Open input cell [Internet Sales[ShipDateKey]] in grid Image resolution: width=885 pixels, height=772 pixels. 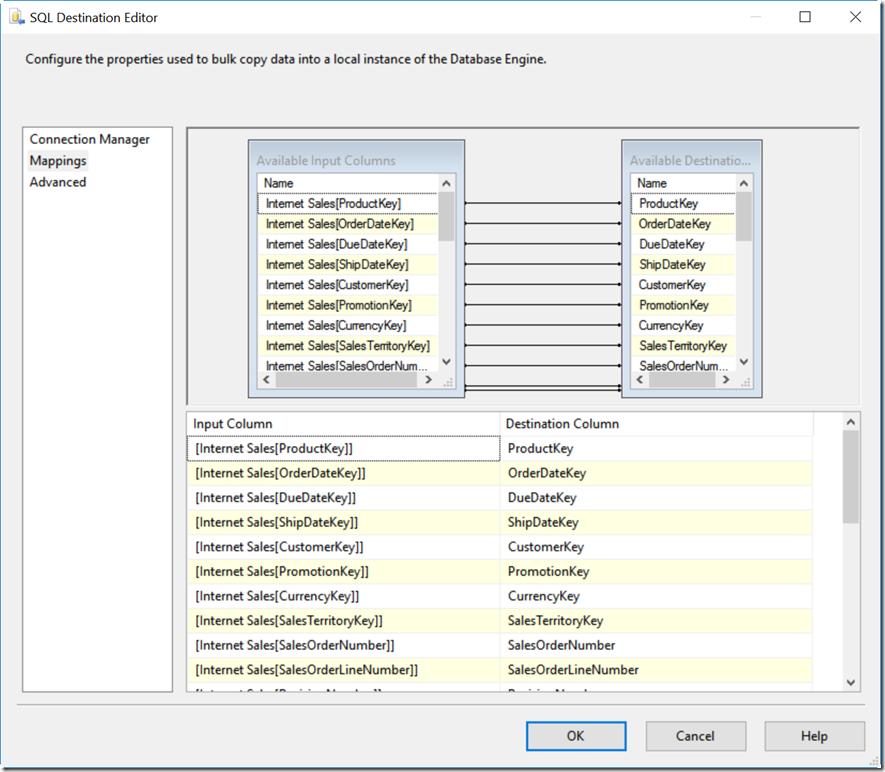click(343, 523)
